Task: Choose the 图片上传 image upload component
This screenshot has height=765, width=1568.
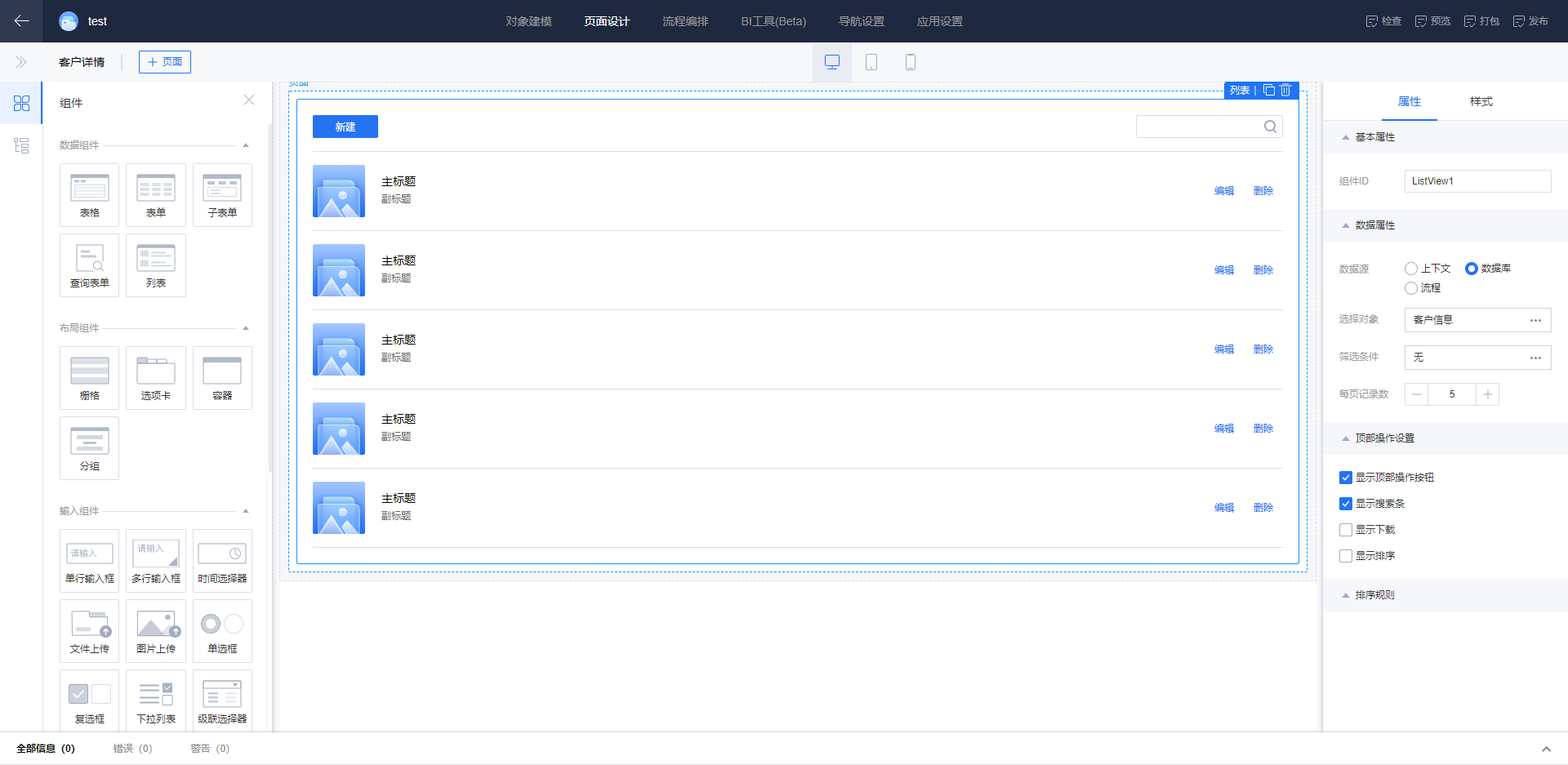Action: click(x=155, y=630)
